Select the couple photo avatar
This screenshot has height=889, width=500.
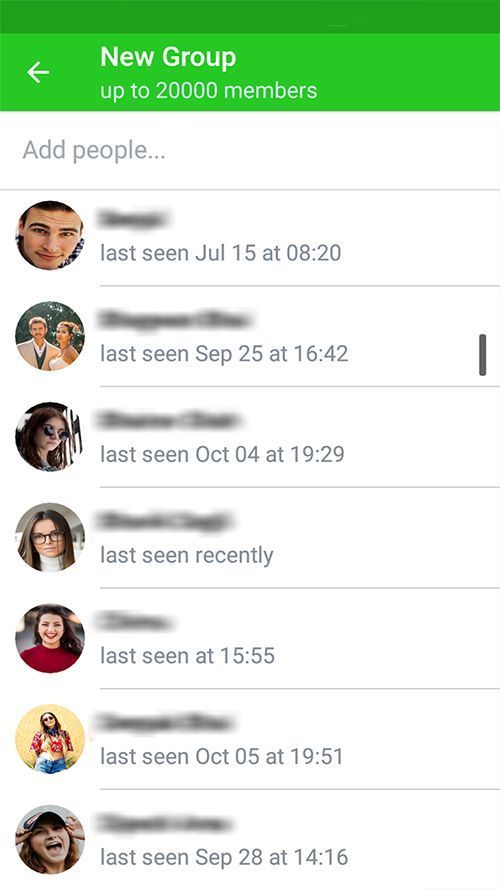50,336
